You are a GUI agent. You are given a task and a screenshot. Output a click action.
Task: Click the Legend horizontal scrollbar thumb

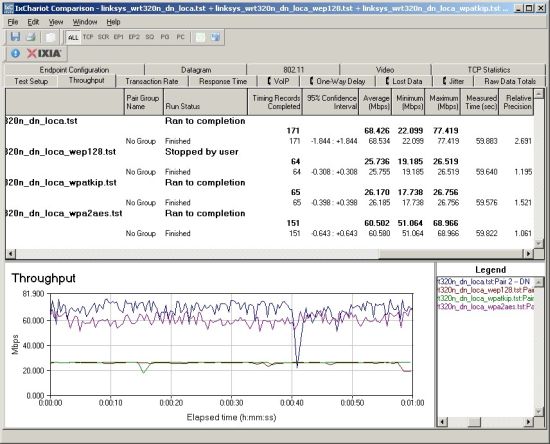tap(474, 422)
